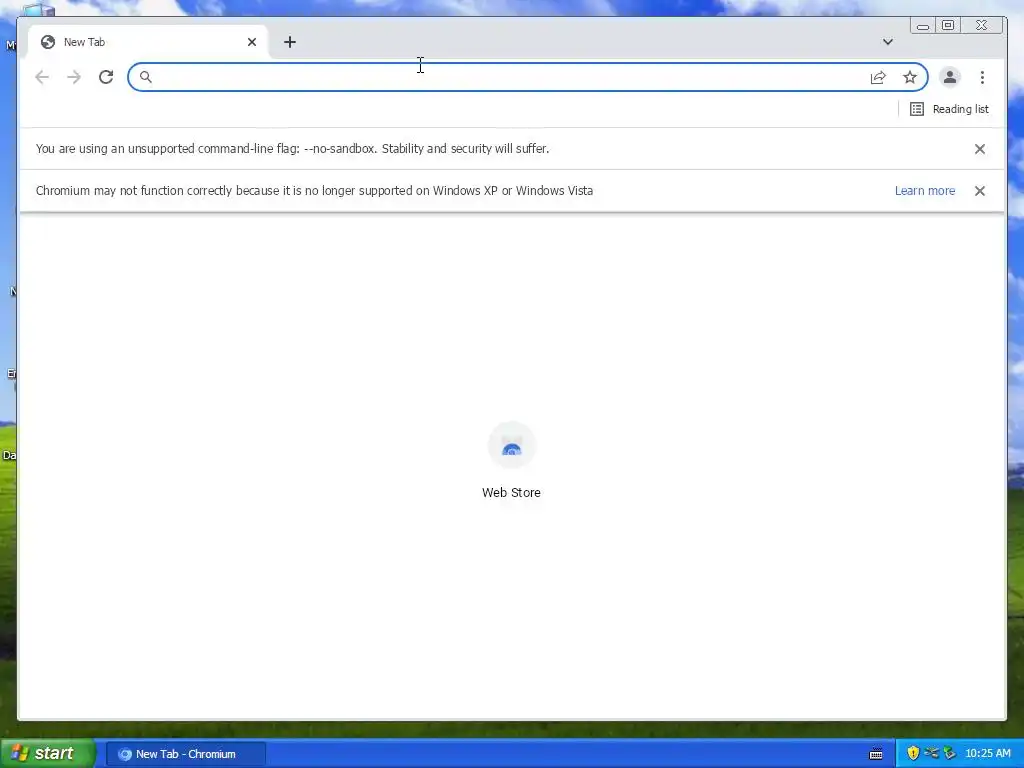Select the New Tab tab
The image size is (1024, 768).
click(x=148, y=42)
